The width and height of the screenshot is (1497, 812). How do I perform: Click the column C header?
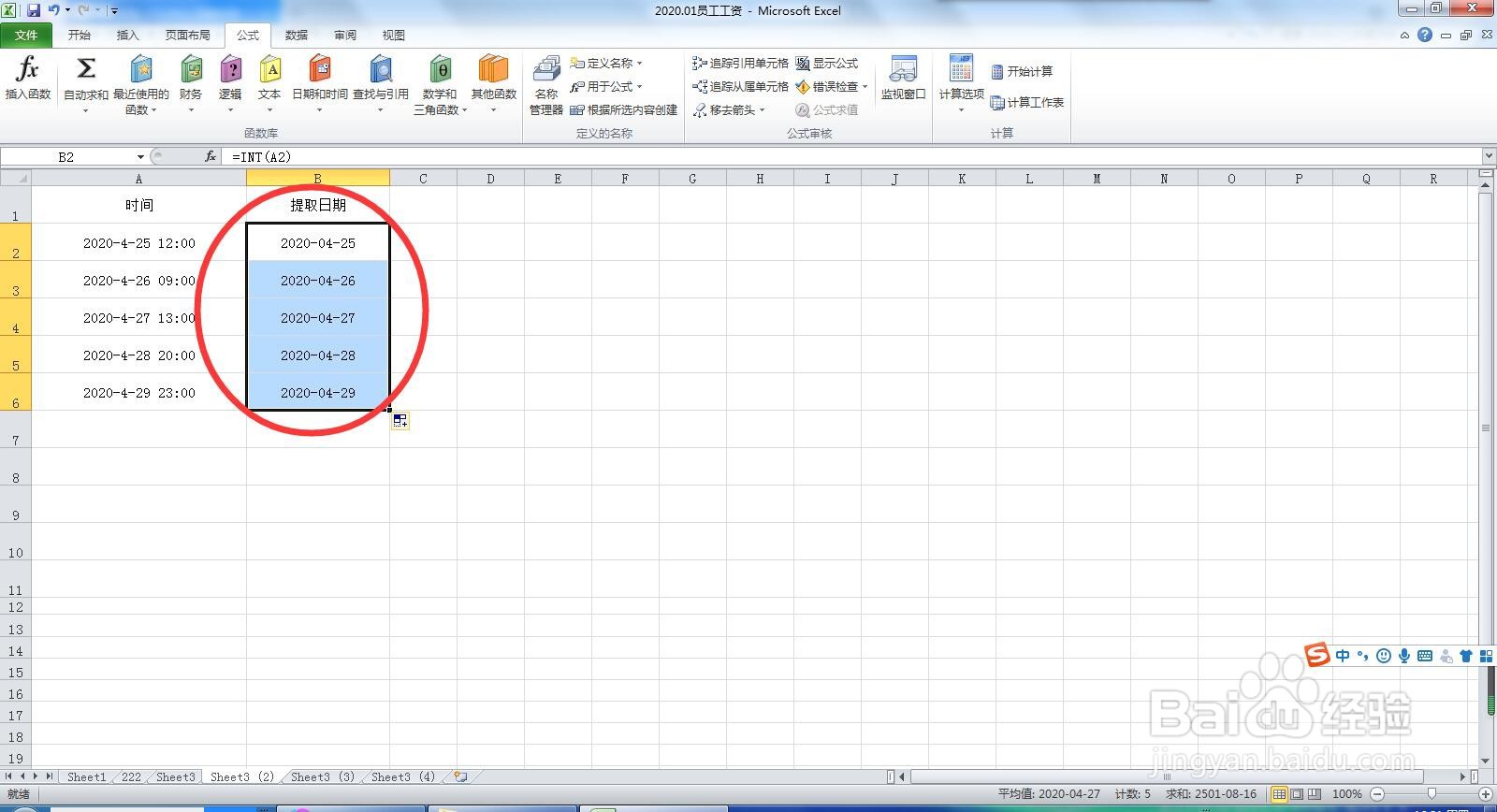click(x=423, y=179)
